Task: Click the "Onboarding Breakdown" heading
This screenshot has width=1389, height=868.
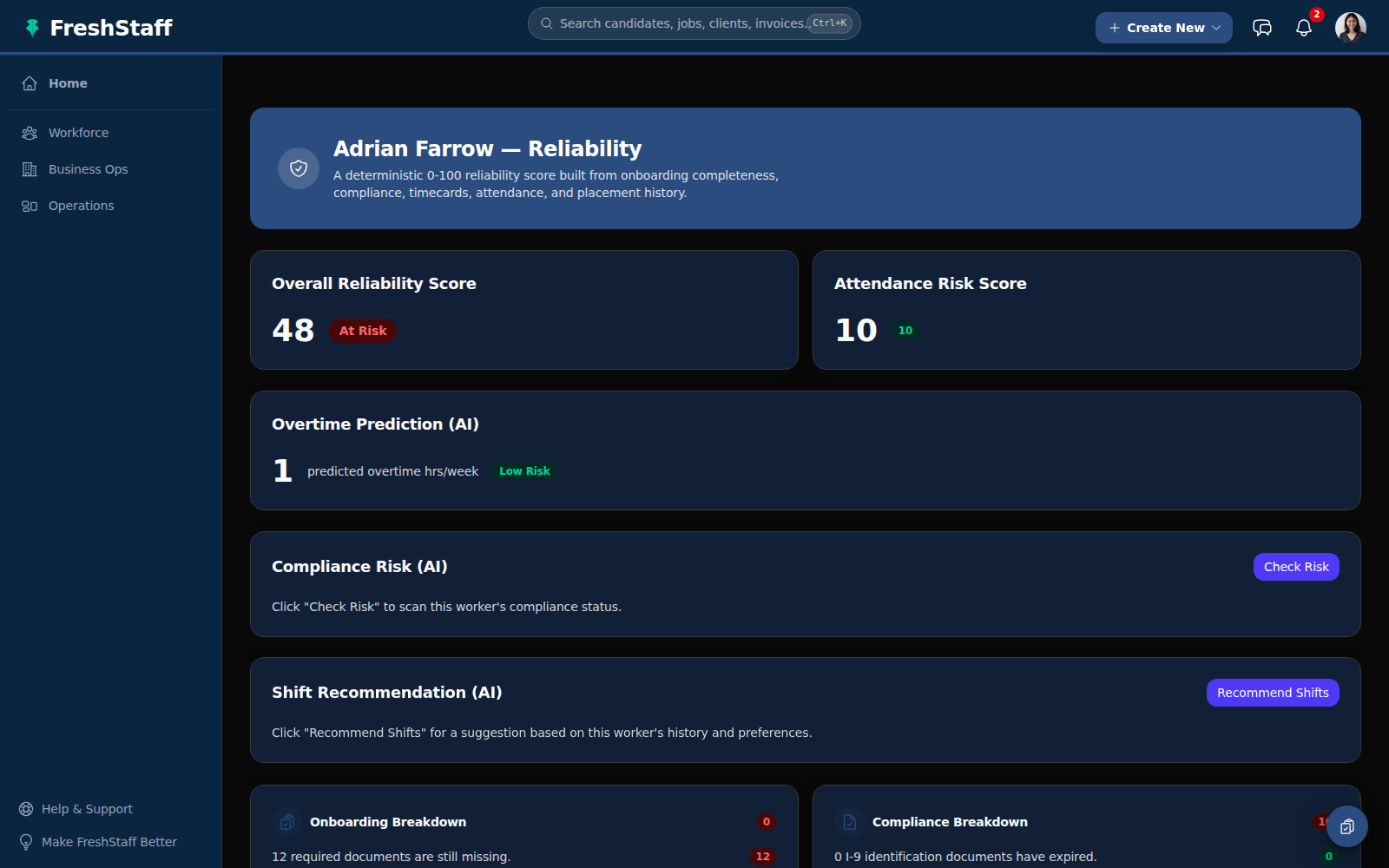Action: [388, 822]
